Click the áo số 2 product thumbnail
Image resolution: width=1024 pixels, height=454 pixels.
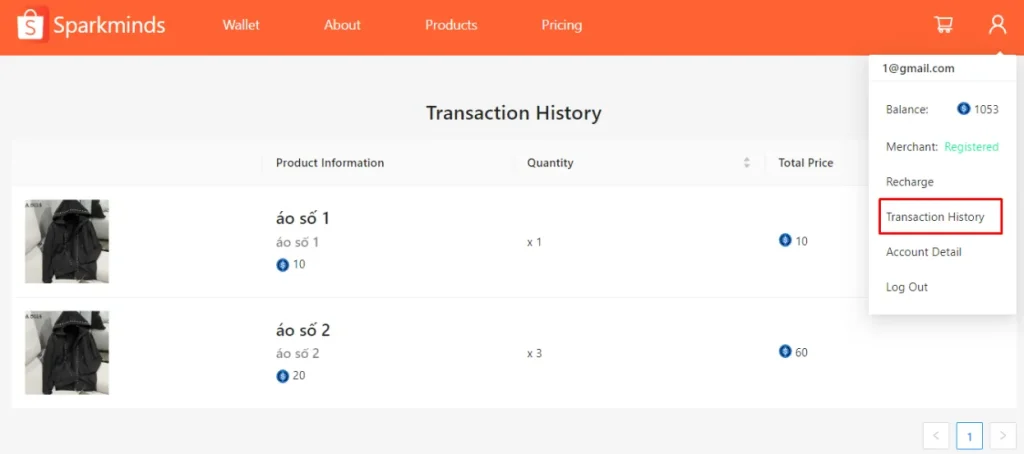coord(67,352)
